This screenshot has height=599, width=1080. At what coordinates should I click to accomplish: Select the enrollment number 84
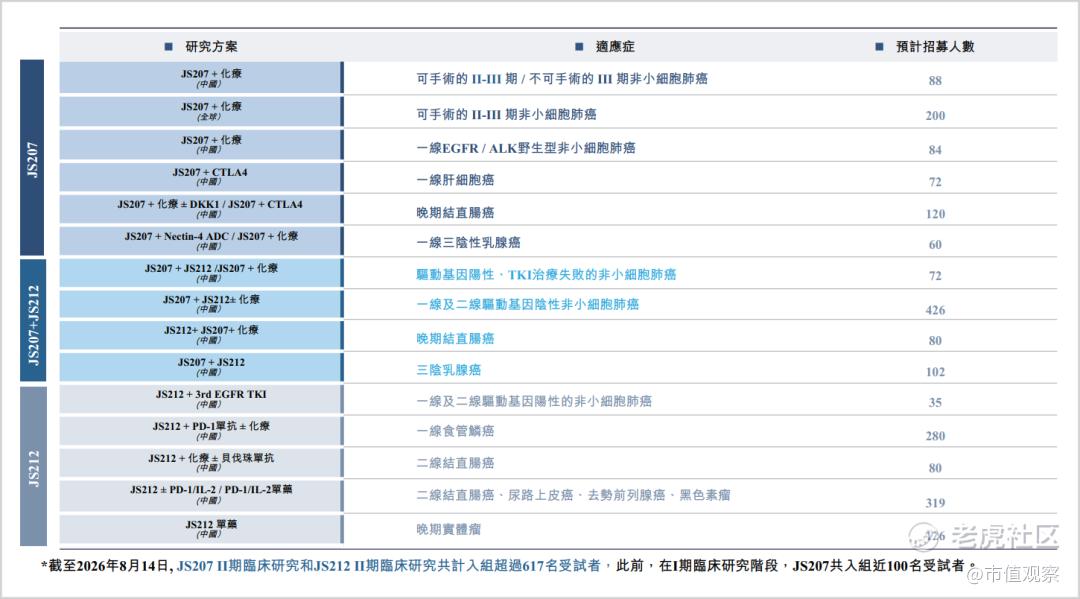click(x=935, y=149)
